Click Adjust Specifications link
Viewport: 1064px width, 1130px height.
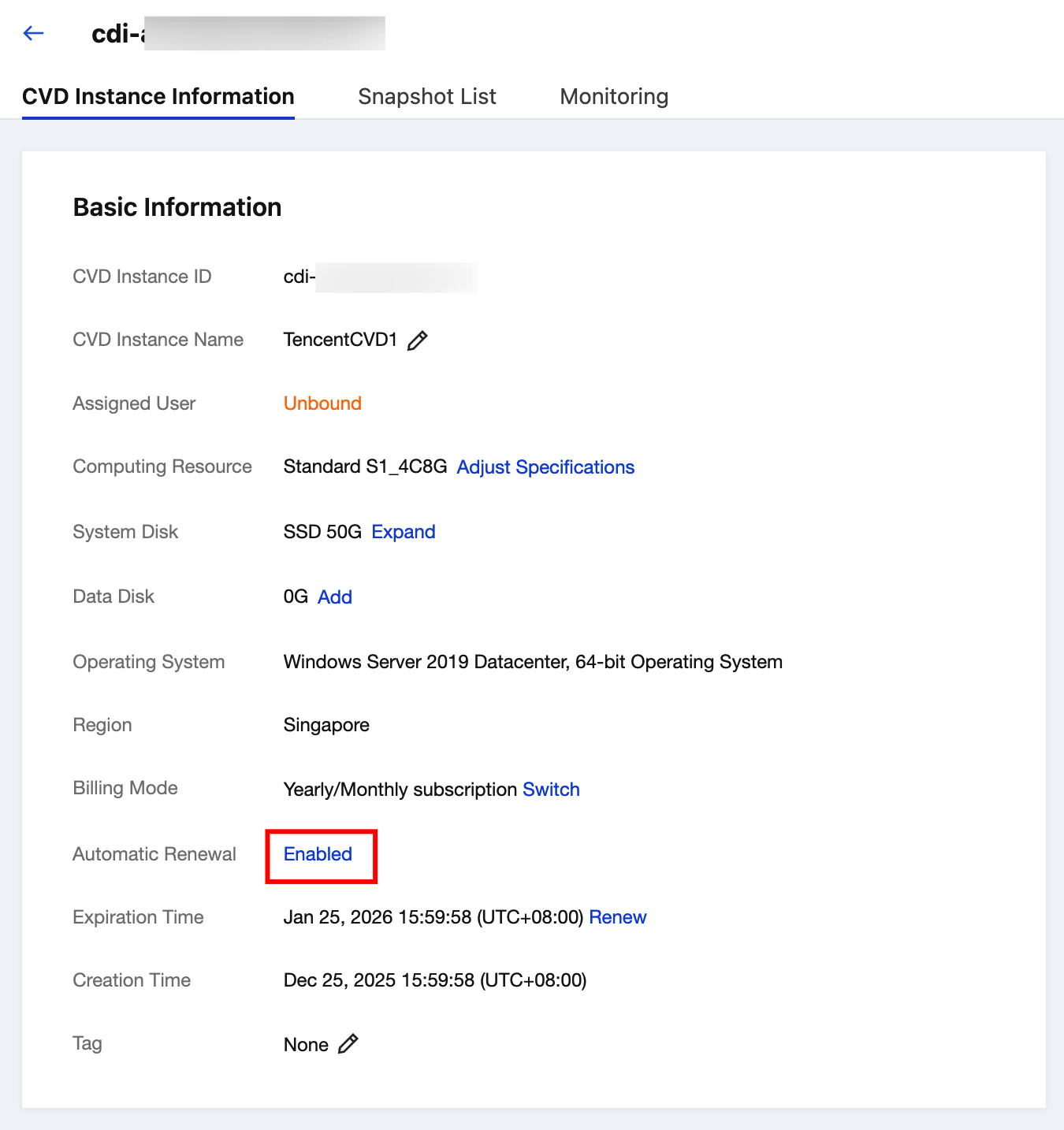click(x=545, y=467)
